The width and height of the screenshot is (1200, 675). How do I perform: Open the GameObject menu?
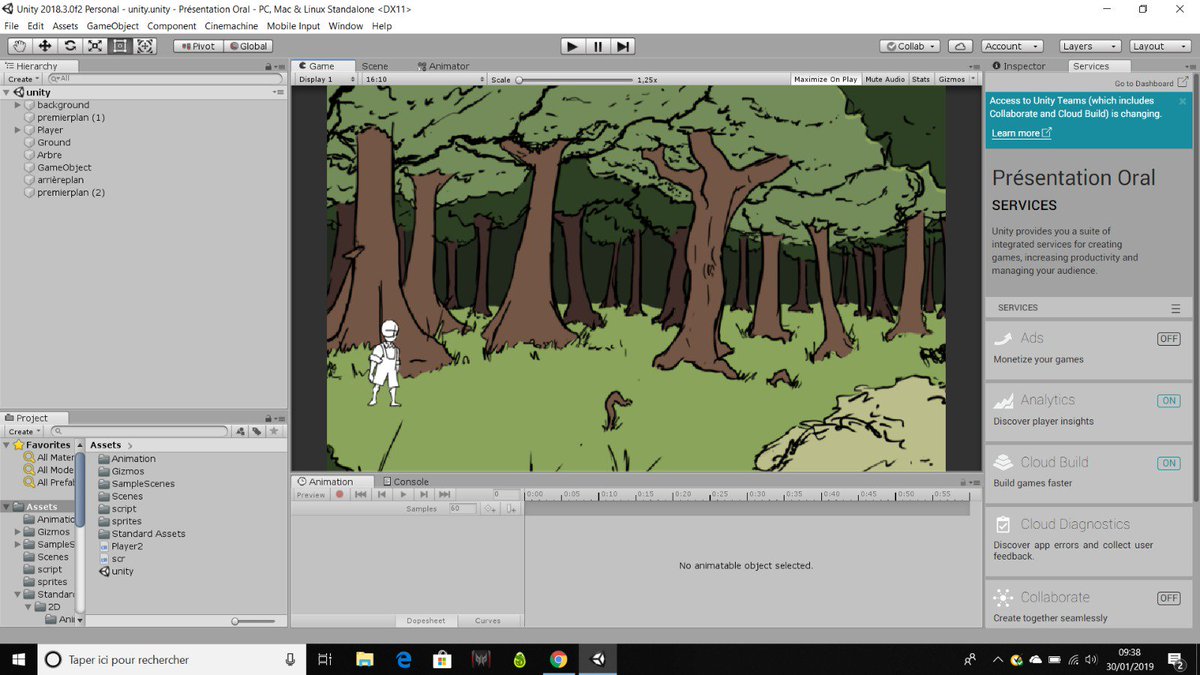pos(112,26)
